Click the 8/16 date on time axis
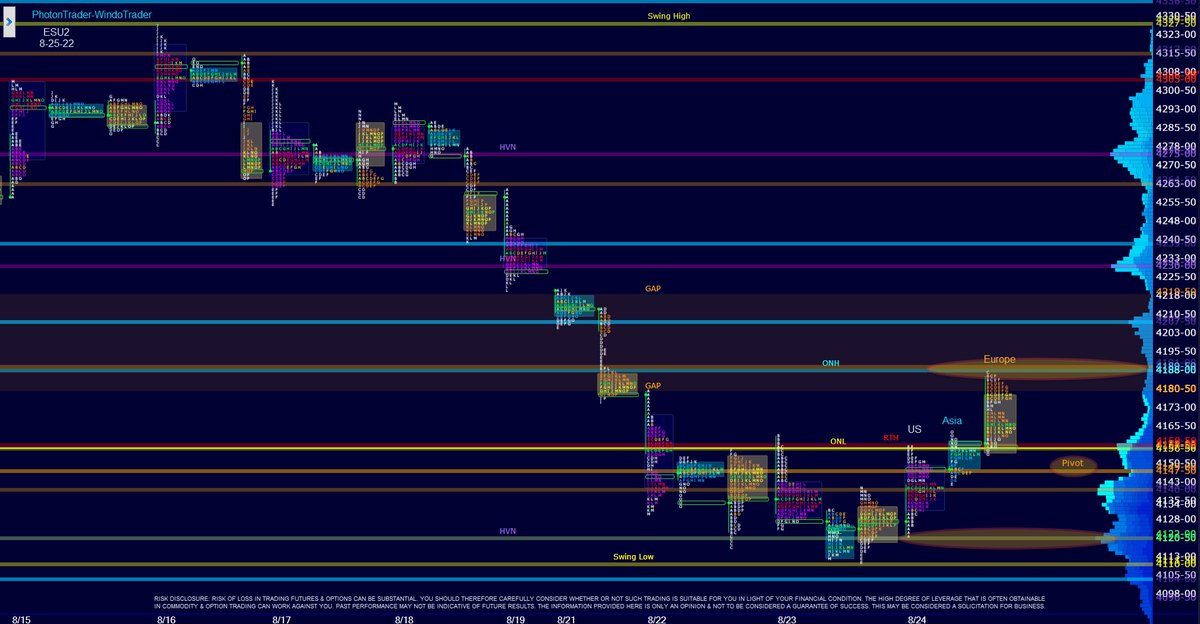 [167, 619]
